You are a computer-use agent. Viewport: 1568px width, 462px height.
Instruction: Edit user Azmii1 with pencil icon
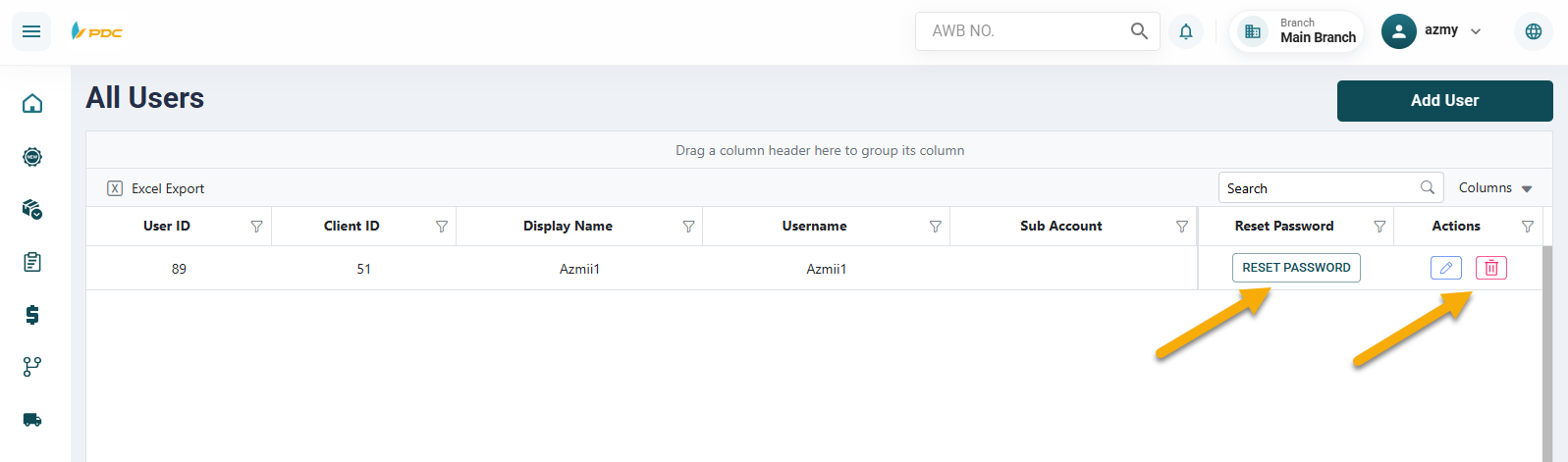tap(1445, 268)
